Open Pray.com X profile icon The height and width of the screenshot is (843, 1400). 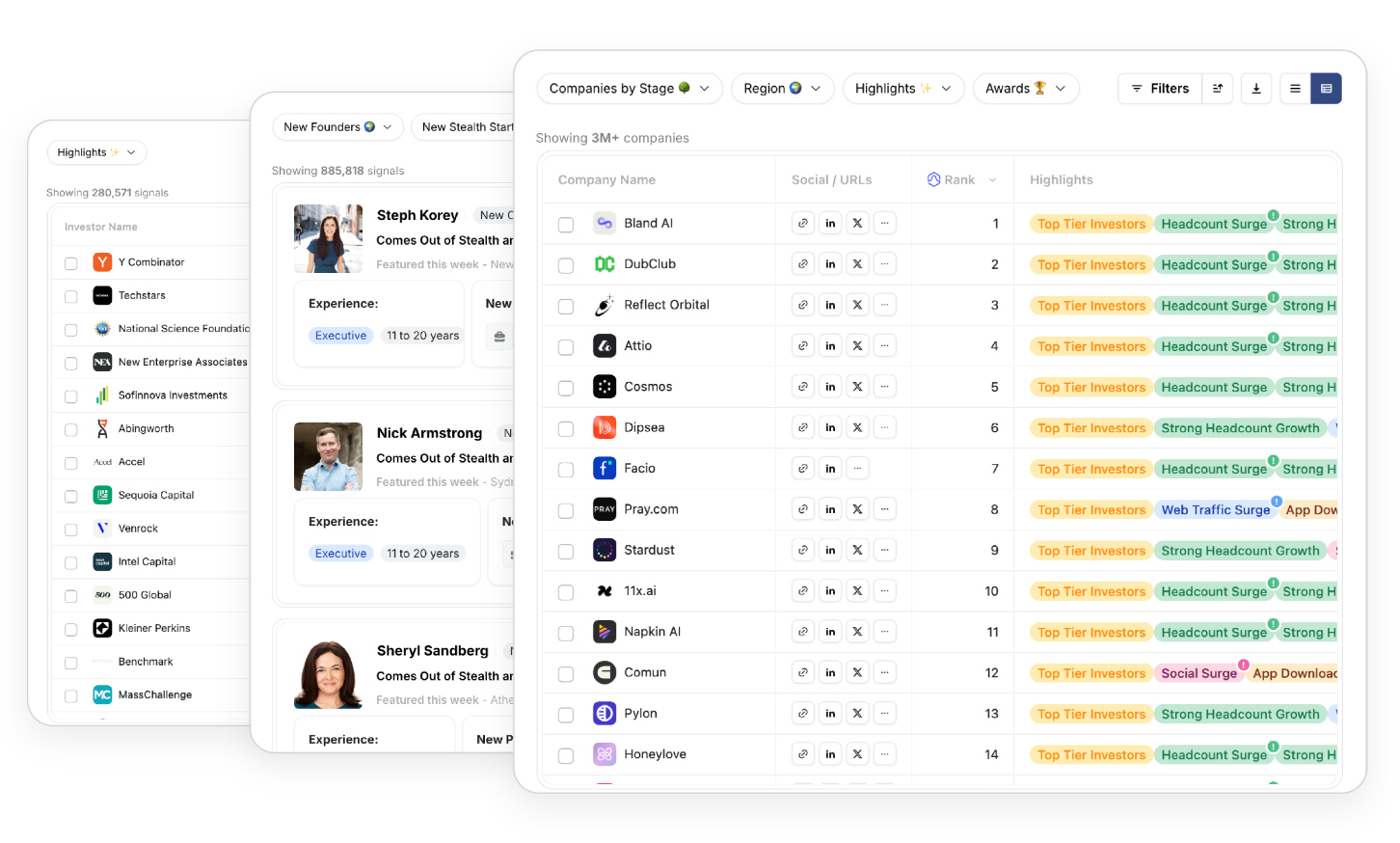[857, 509]
